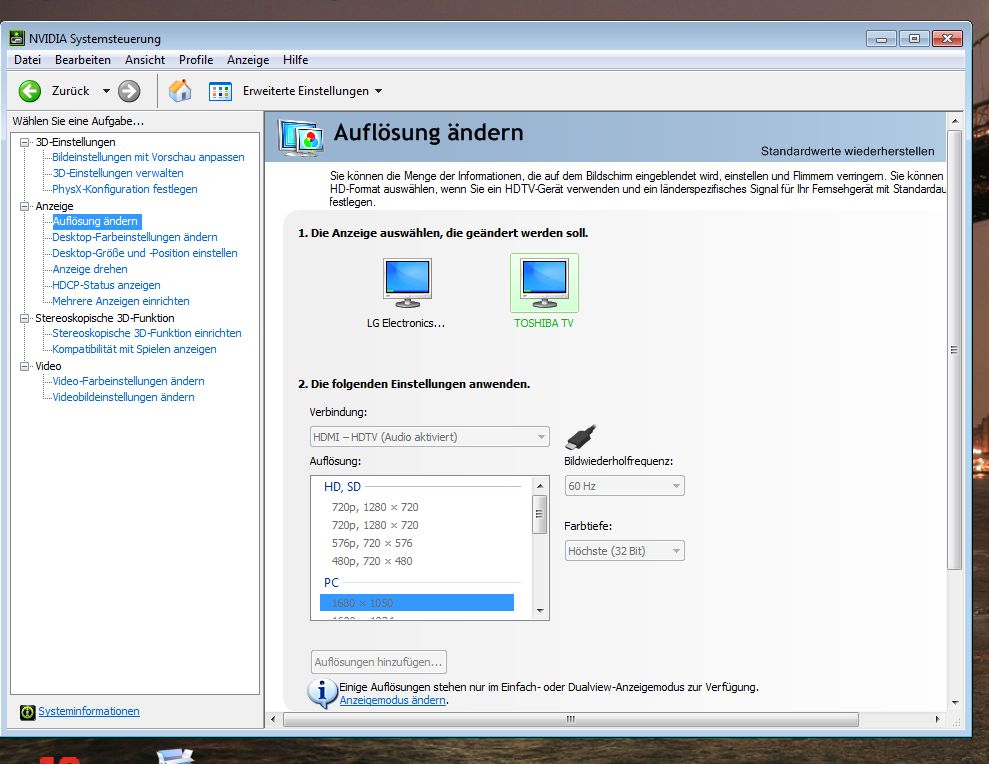Open Bildeinstellungen mit Vorschau anpassen

[148, 157]
